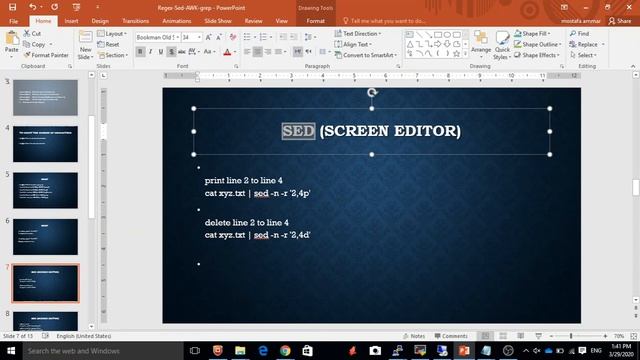Viewport: 640px width, 360px height.
Task: Pick the font color swatch
Action: pyautogui.click(x=227, y=52)
